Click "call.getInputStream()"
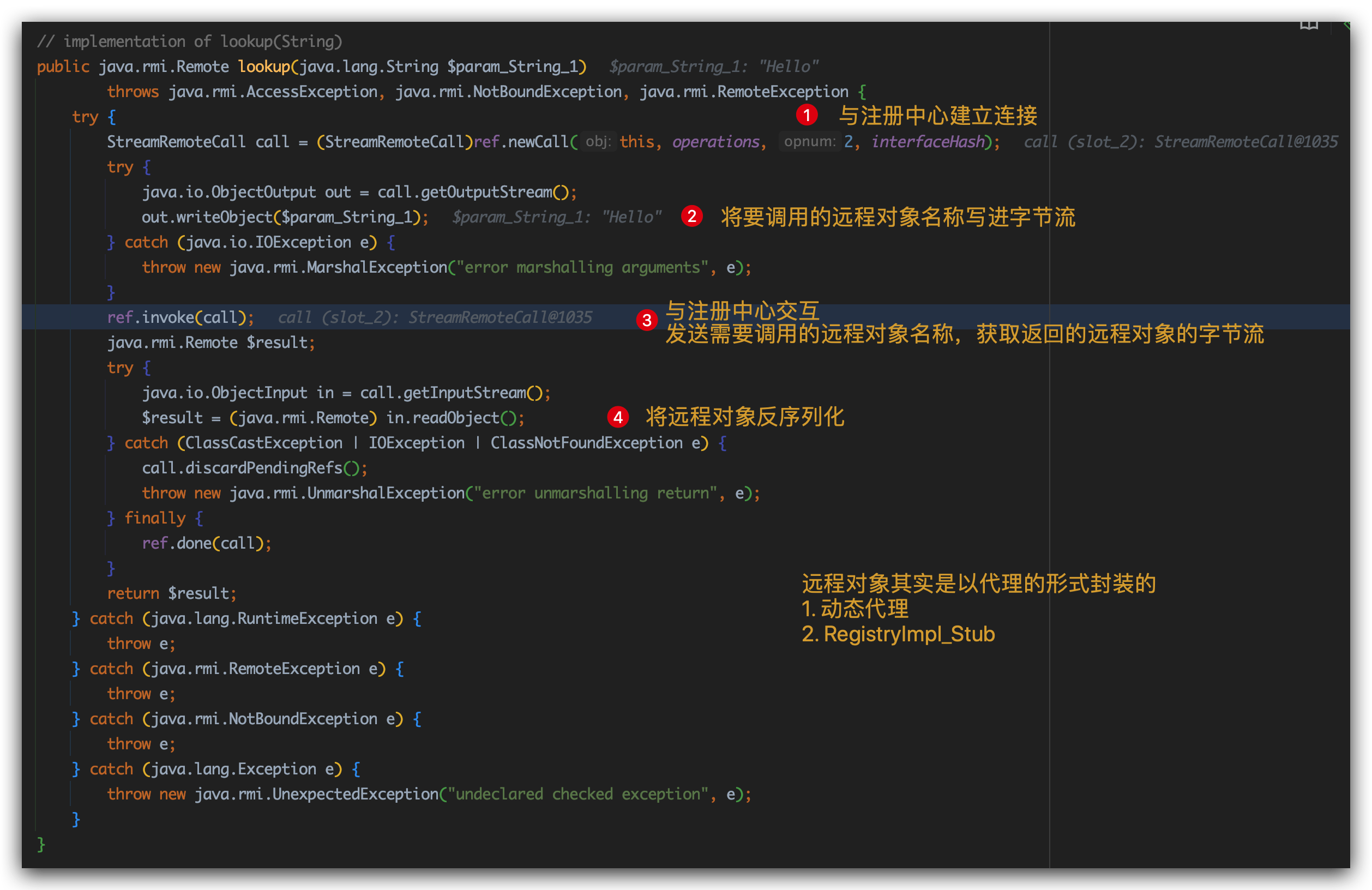The height and width of the screenshot is (890, 1372). pos(451,393)
